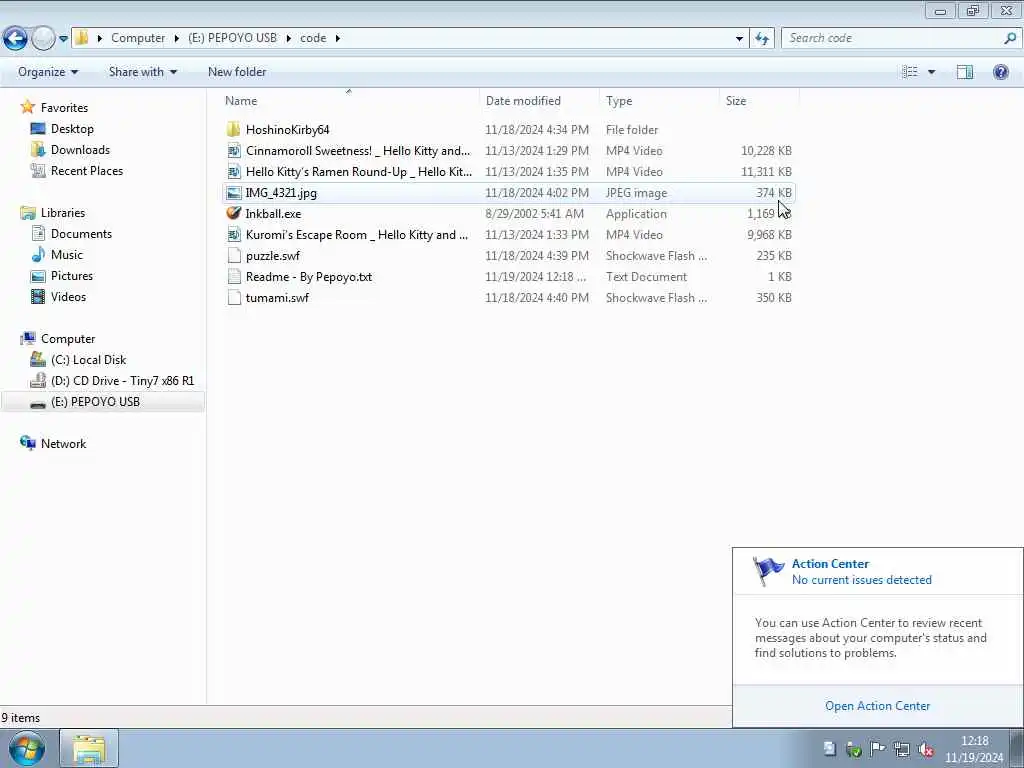Screen dimensions: 1024x768
Task: Click the magnifier icon in search box
Action: (x=1010, y=38)
